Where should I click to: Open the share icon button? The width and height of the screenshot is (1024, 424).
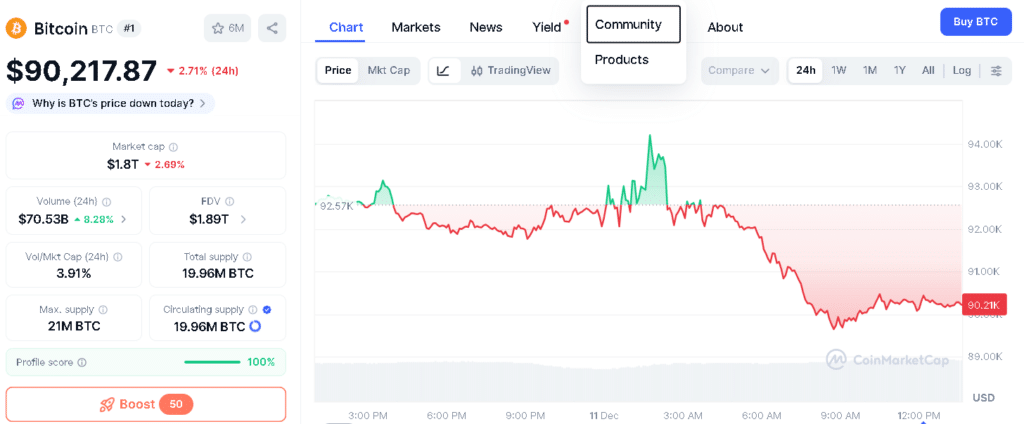pos(272,28)
